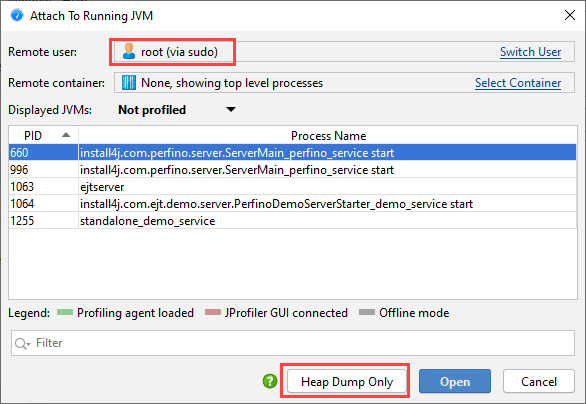586x404 pixels.
Task: Select process row with PID 660
Action: coord(293,152)
